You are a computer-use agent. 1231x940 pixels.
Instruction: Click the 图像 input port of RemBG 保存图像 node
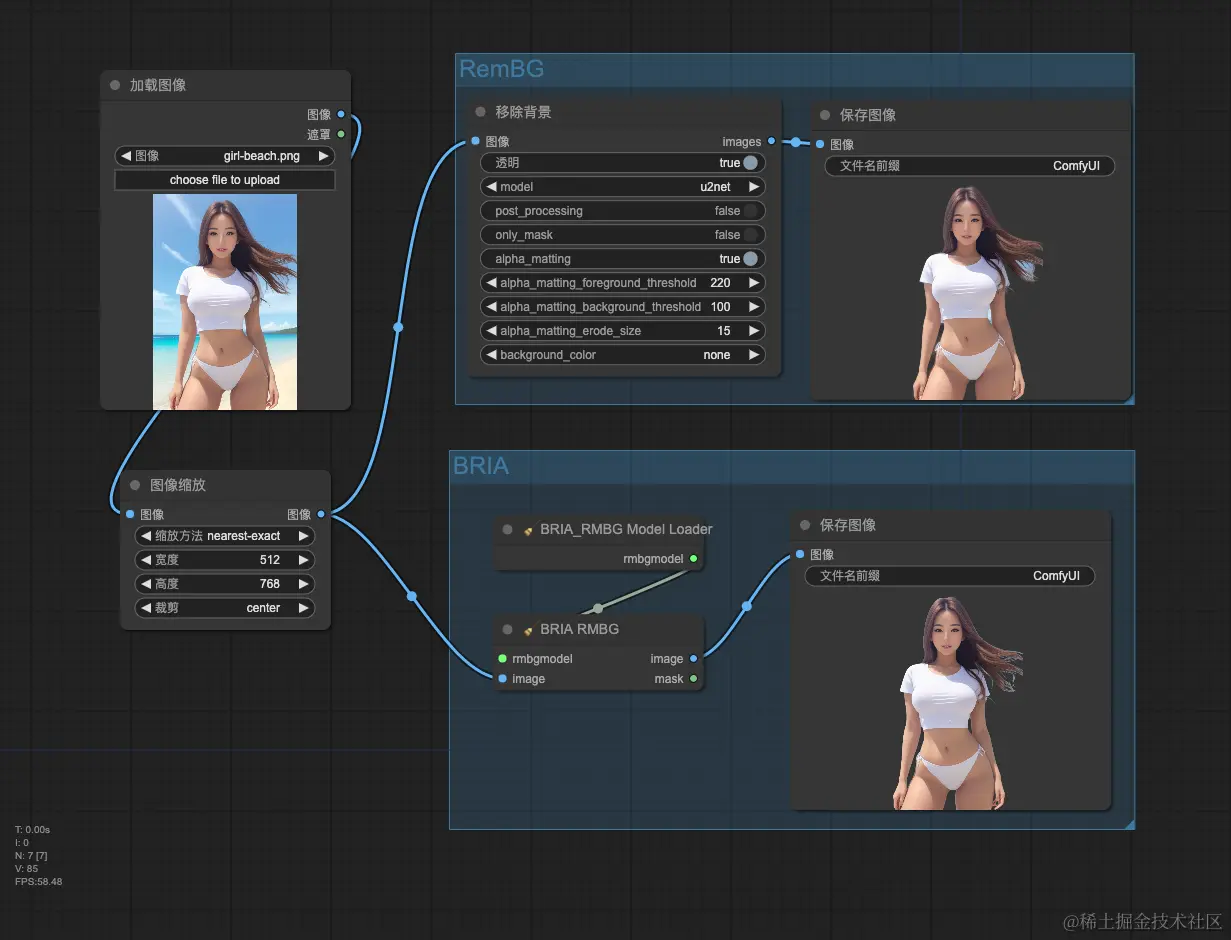pos(820,144)
